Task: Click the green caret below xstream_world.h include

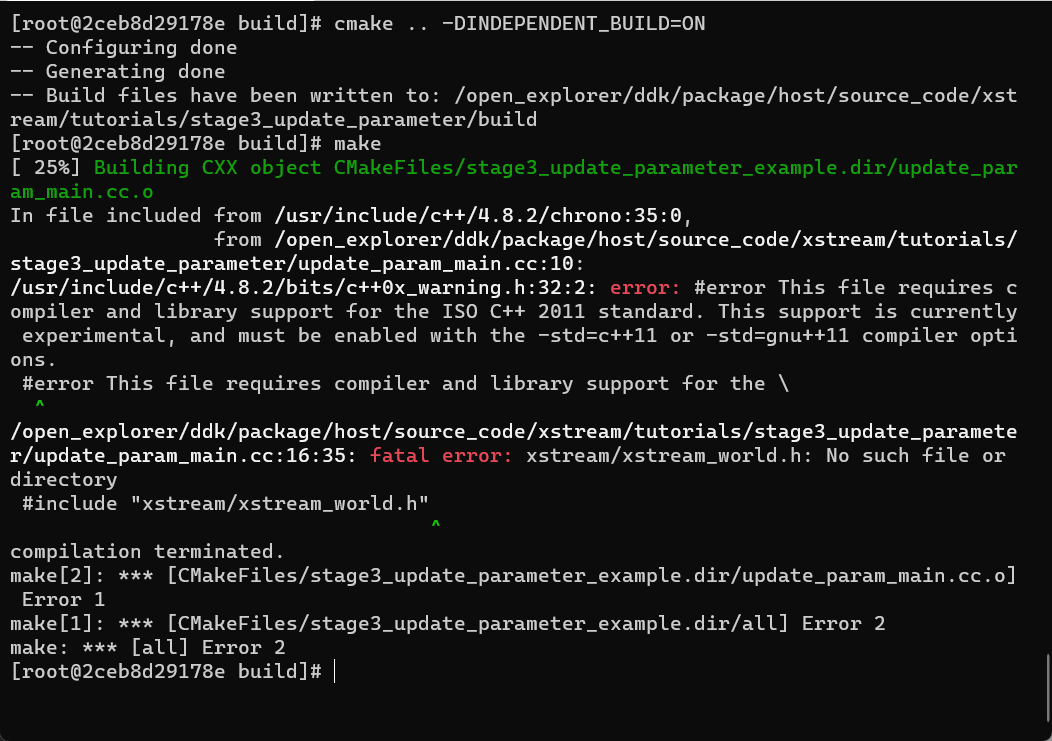Action: pos(435,526)
